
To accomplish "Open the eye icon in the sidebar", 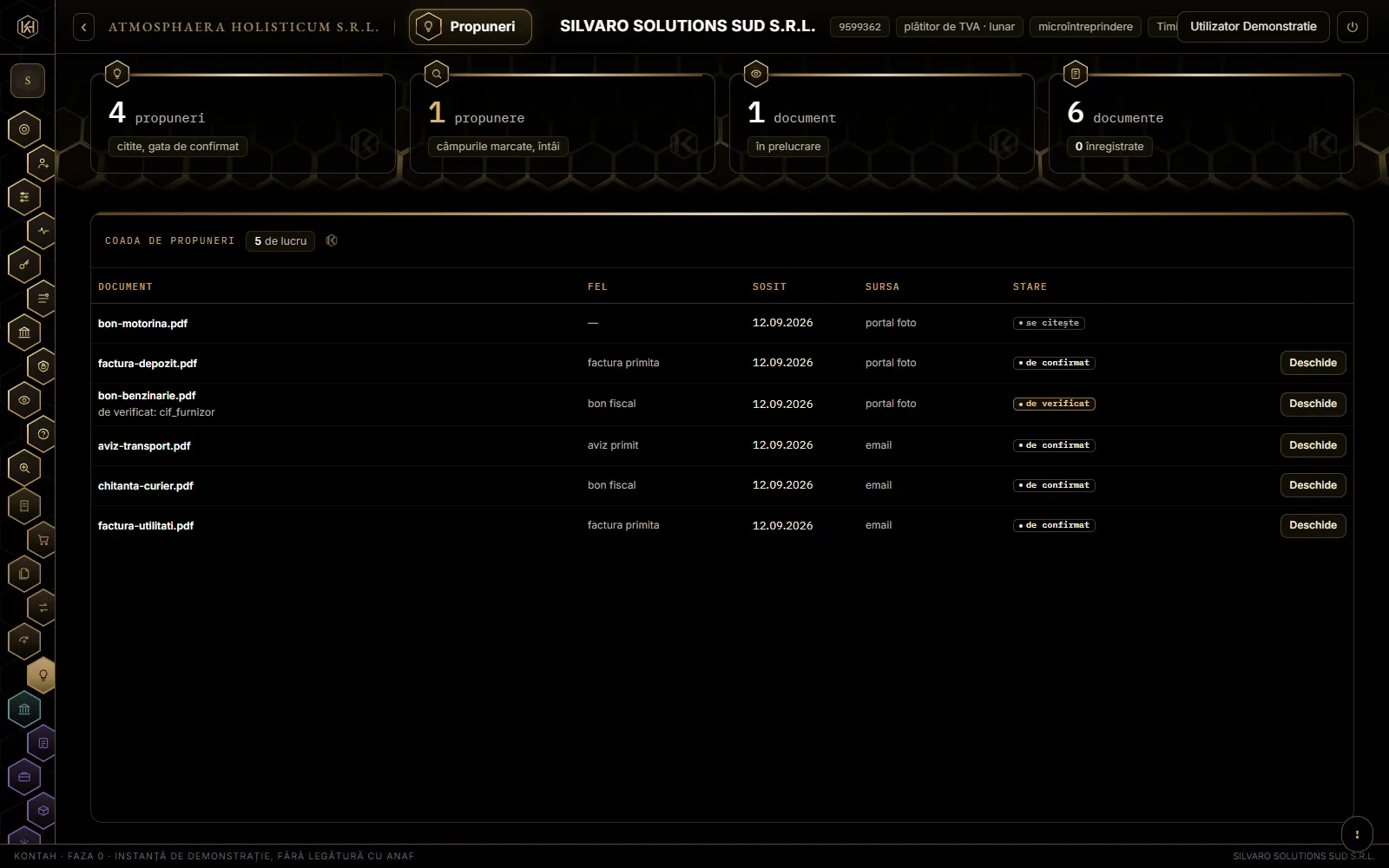I will tap(24, 400).
